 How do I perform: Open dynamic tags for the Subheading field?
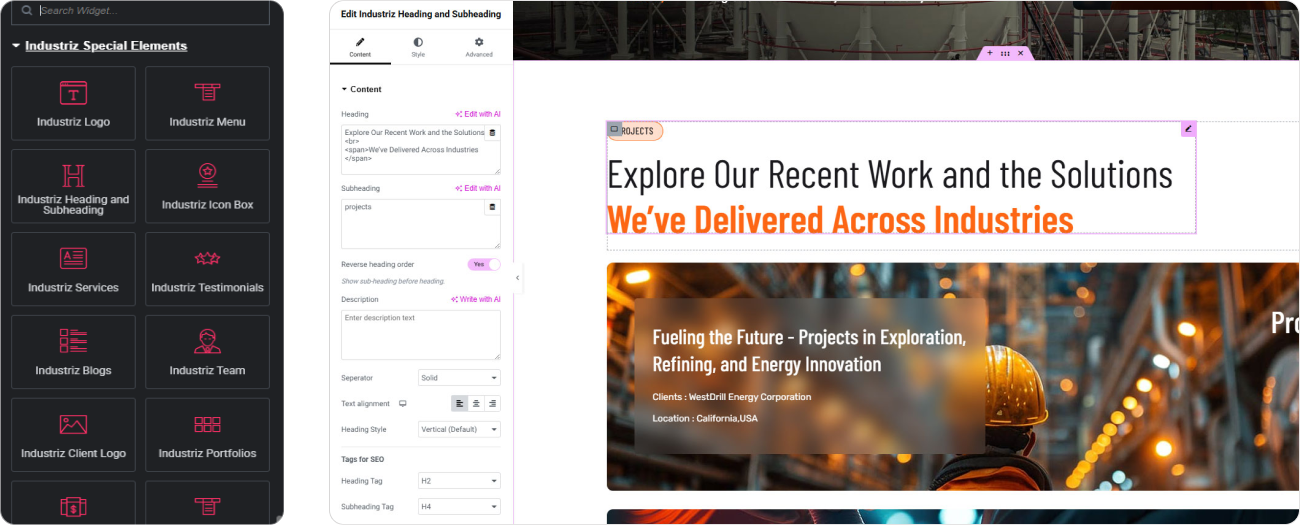tap(491, 207)
